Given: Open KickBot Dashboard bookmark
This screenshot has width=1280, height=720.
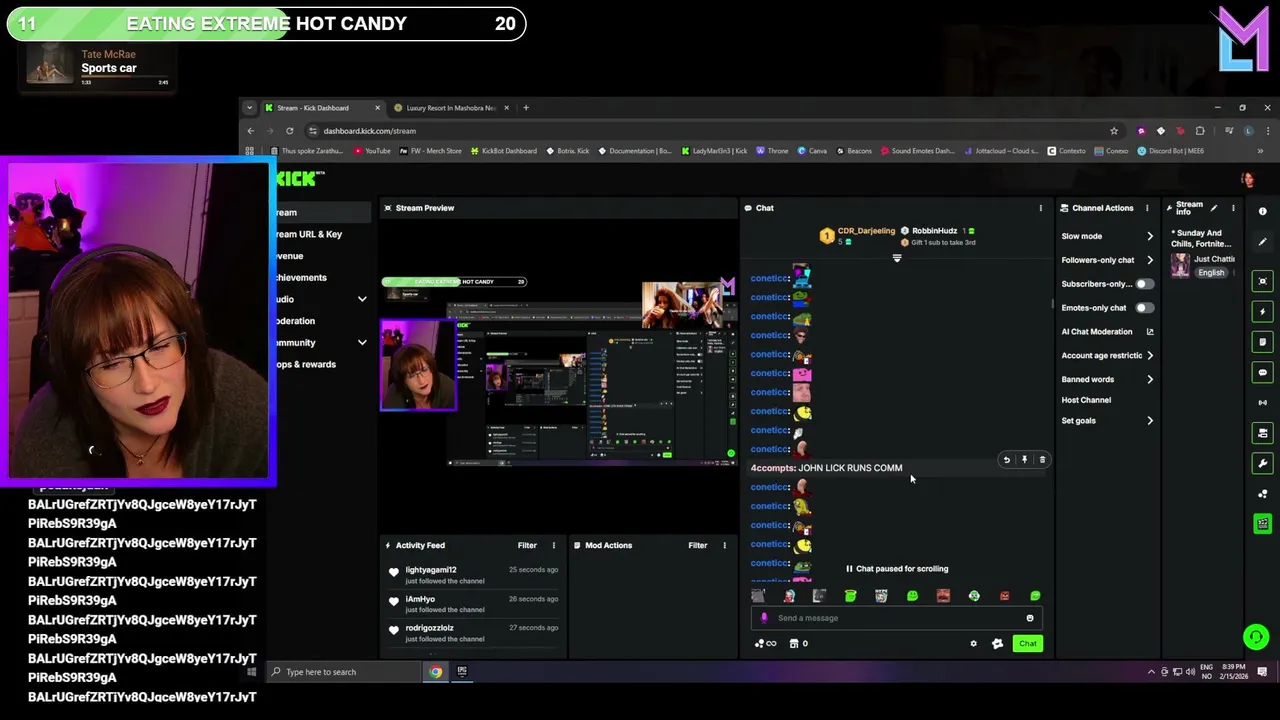Looking at the screenshot, I should click(503, 151).
